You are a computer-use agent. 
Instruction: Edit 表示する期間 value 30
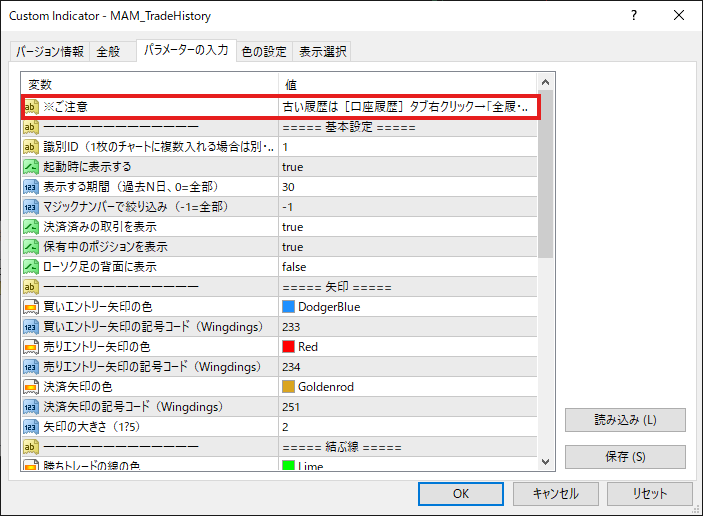(407, 186)
